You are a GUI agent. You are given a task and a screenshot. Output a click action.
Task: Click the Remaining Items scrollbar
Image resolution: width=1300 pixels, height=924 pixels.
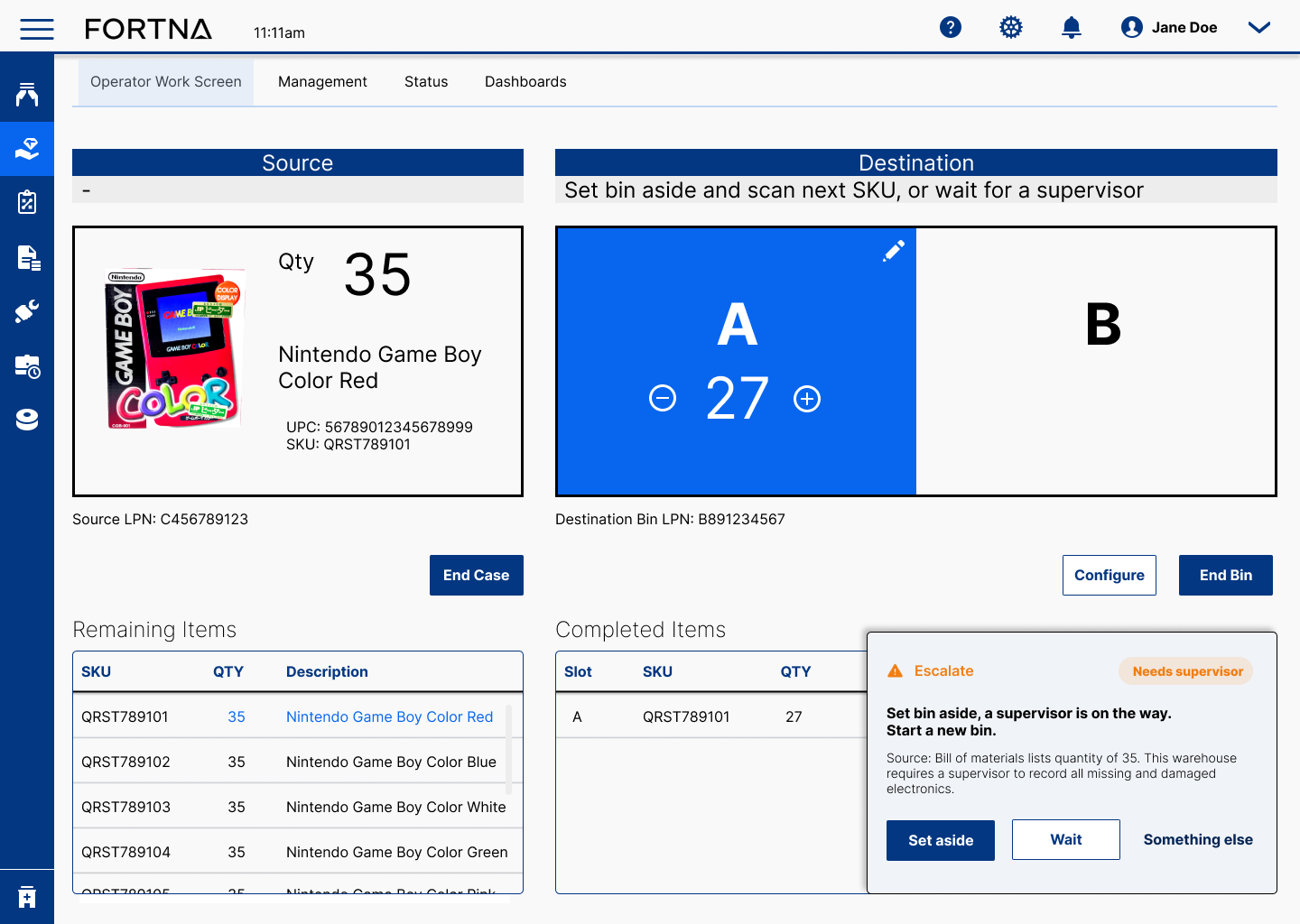click(509, 749)
